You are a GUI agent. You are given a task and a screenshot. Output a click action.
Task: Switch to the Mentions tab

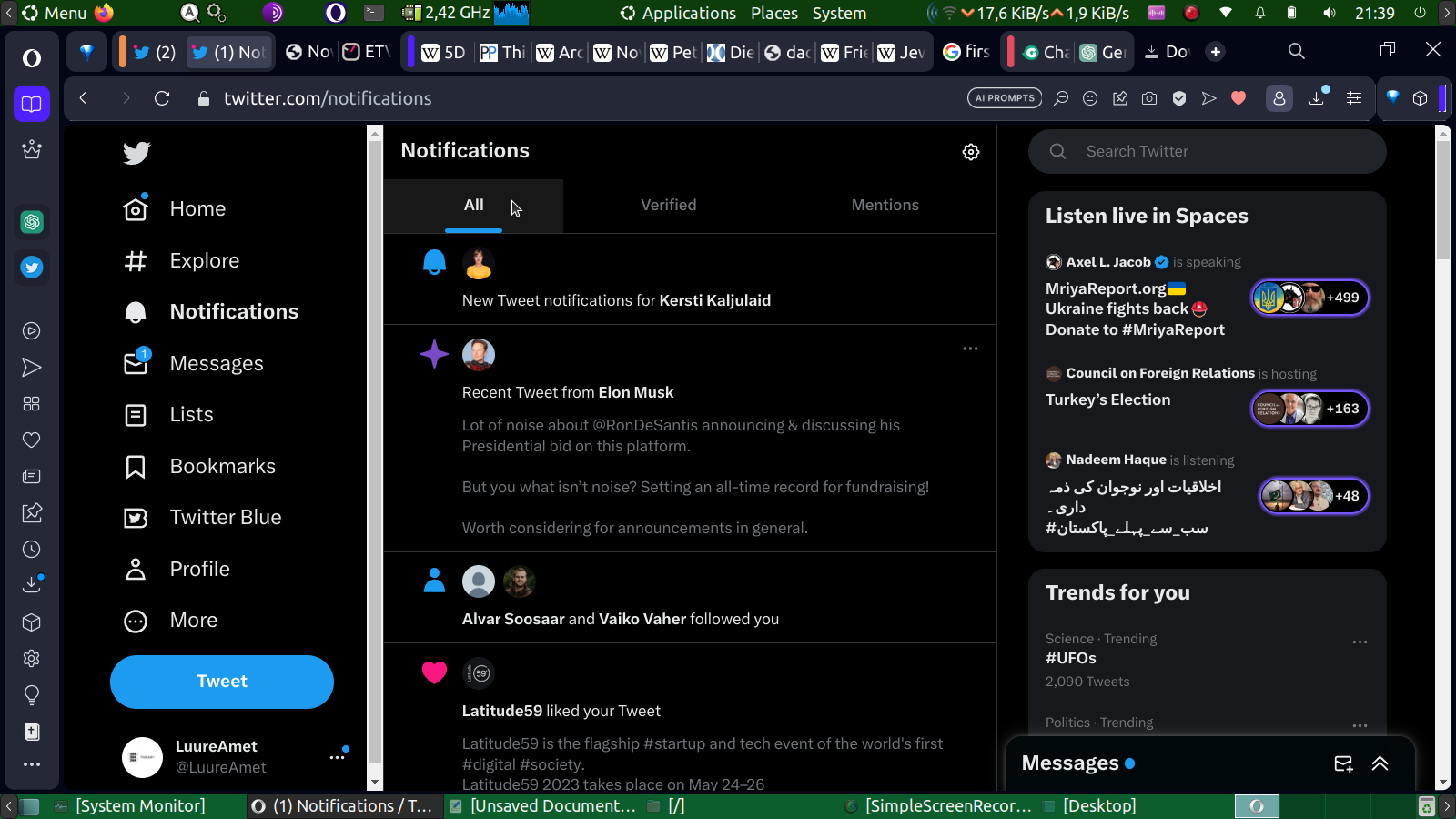pyautogui.click(x=885, y=206)
